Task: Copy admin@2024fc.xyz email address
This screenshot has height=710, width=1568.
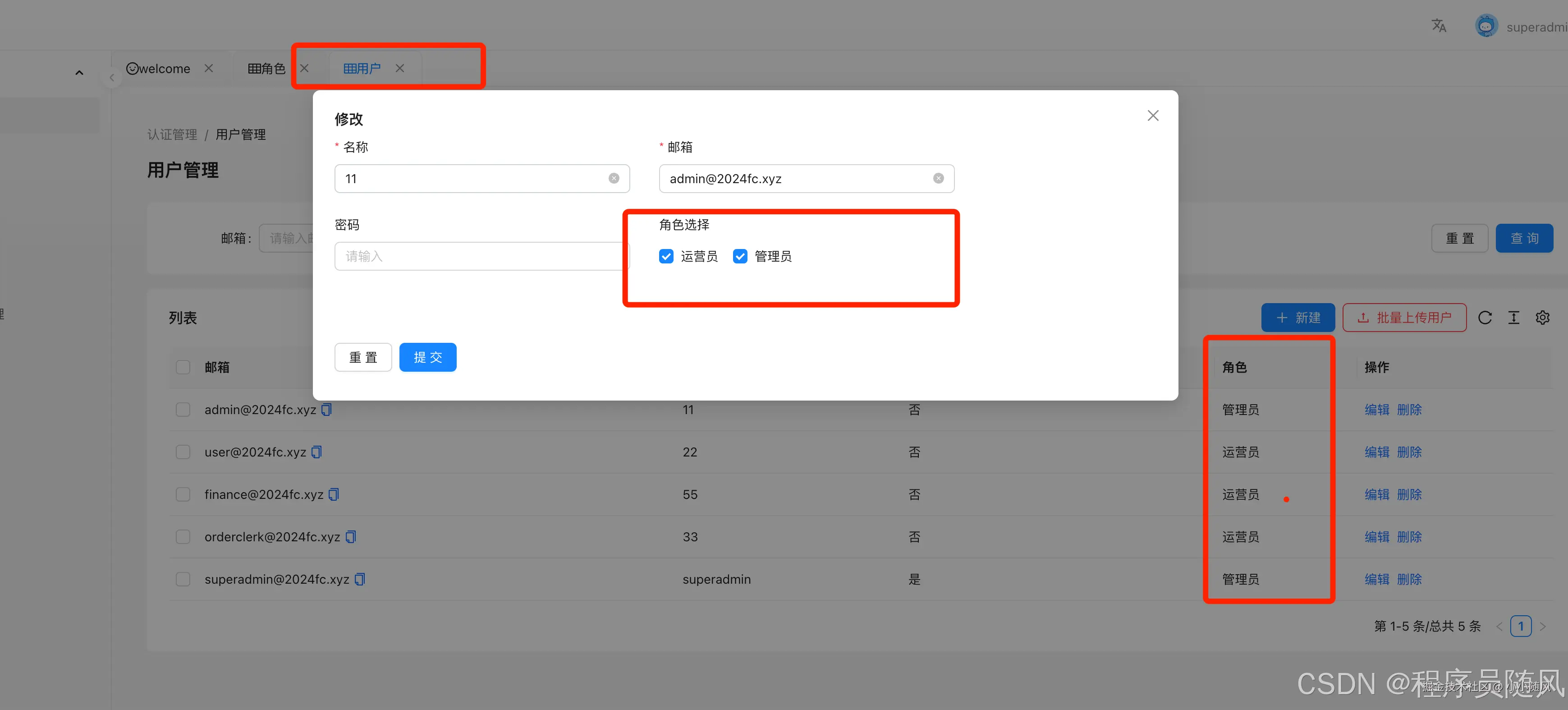Action: 326,410
